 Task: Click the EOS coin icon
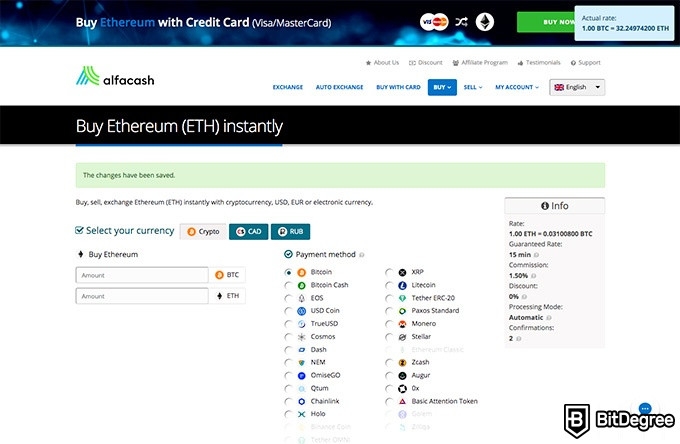click(301, 298)
